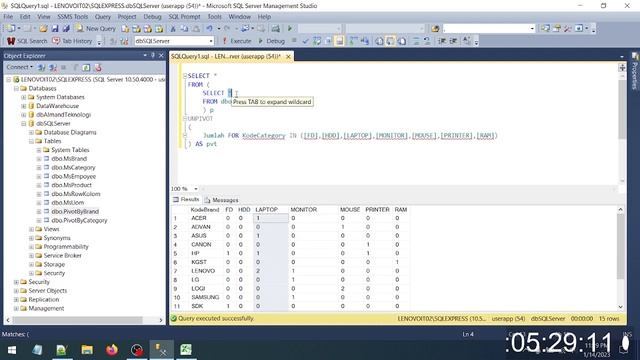Select the dbo.MsProduct table
Viewport: 640px width, 360px height.
71,185
